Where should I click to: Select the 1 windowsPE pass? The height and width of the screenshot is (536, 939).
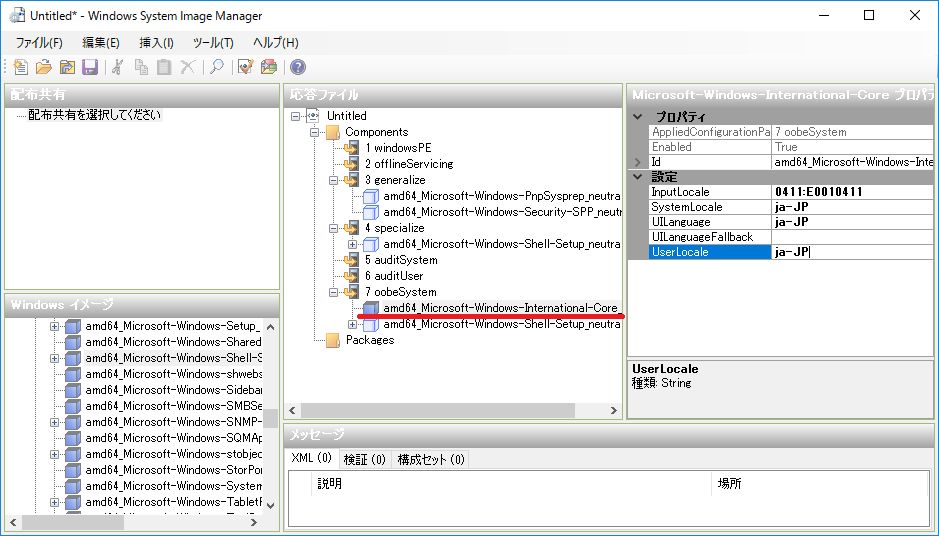pos(398,148)
